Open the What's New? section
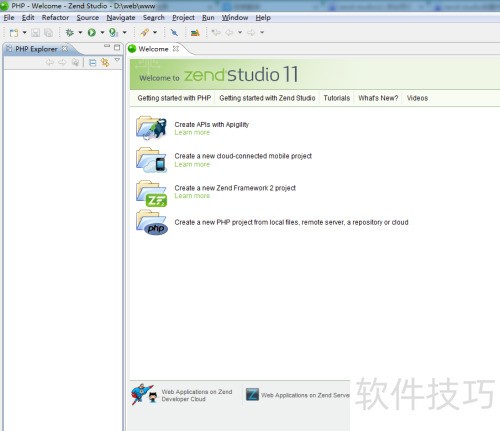 coord(378,98)
